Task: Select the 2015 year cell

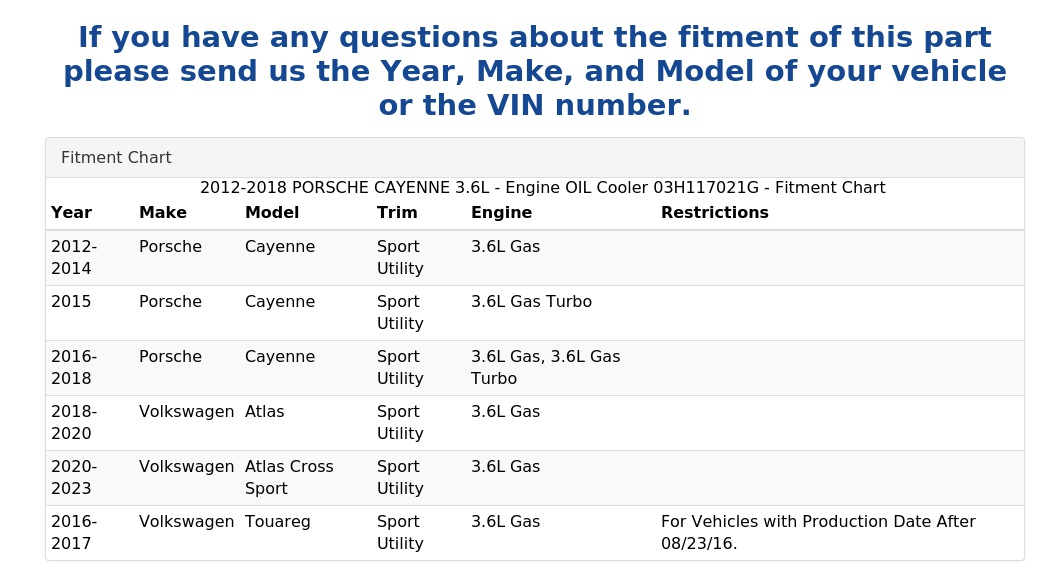Action: coord(71,302)
